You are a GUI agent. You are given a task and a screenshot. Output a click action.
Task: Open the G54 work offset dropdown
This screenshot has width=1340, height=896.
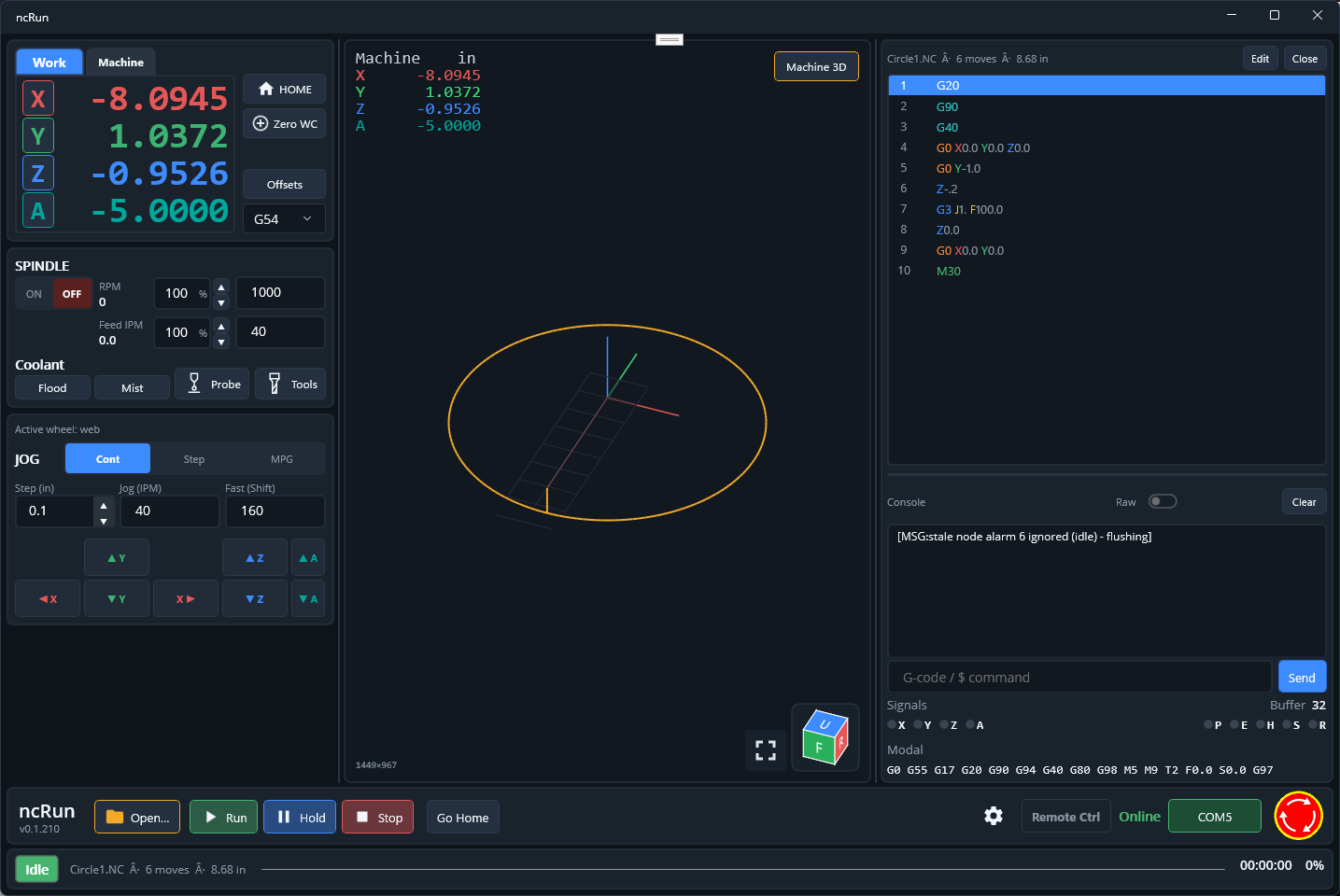click(284, 218)
